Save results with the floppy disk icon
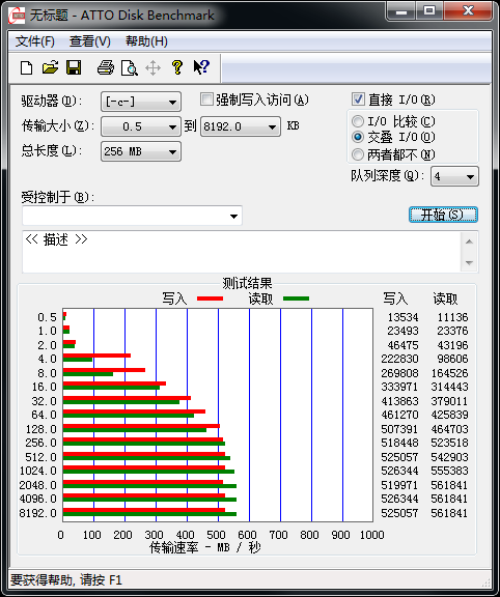This screenshot has height=597, width=500. pos(73,68)
